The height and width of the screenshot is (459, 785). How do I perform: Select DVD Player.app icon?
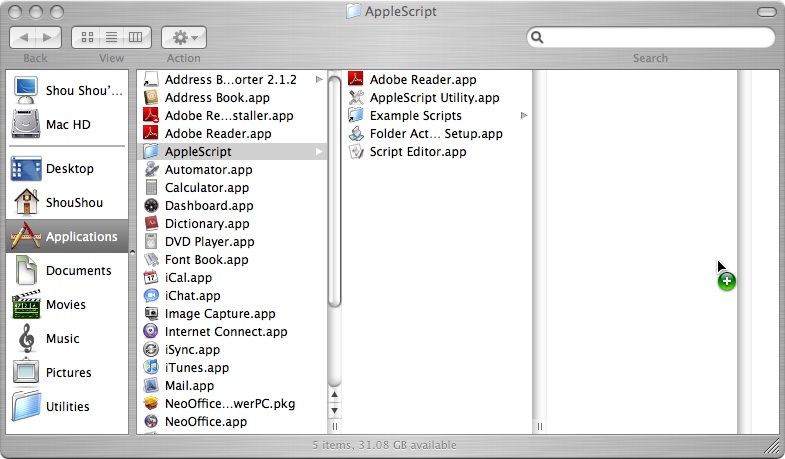coord(151,242)
